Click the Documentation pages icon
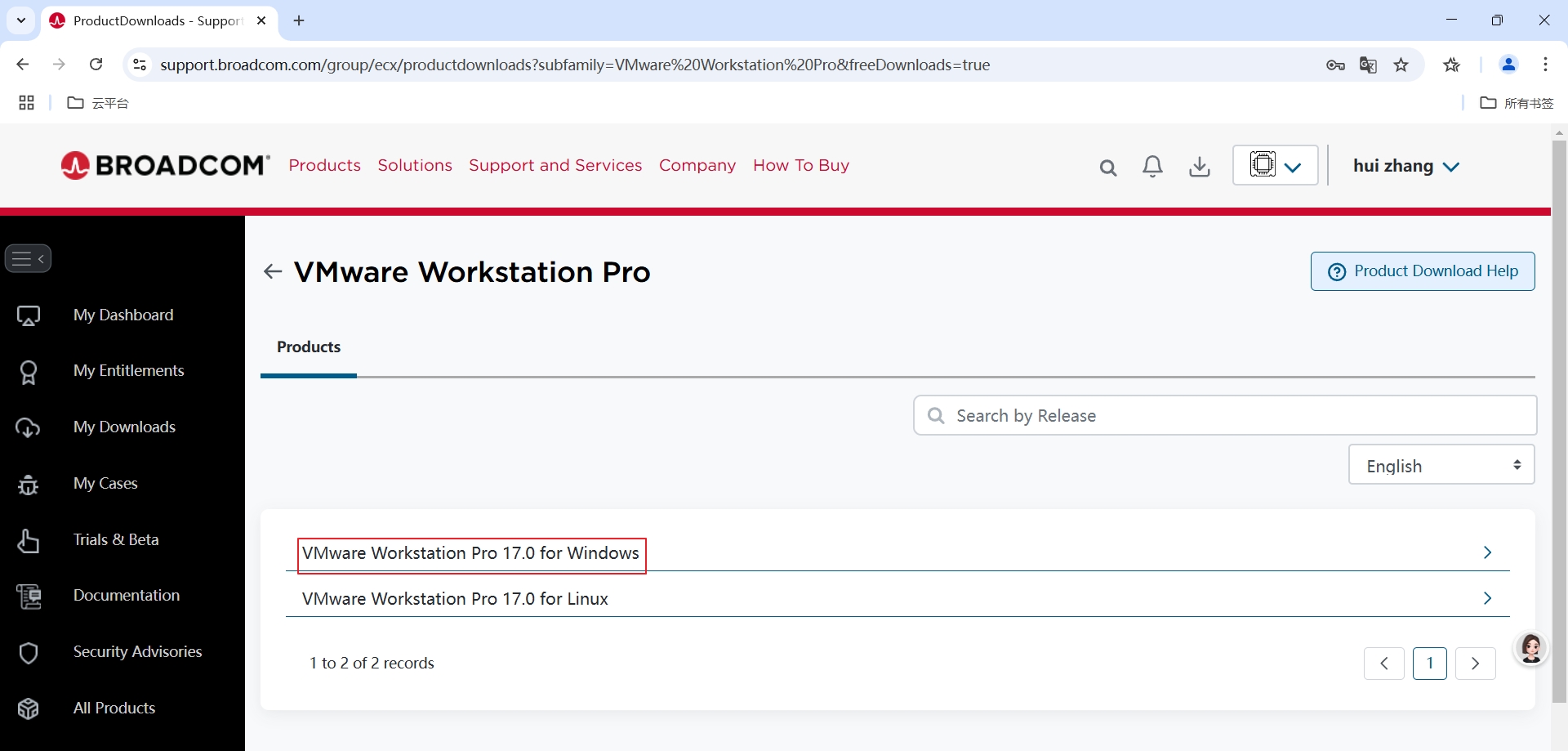Image resolution: width=1568 pixels, height=751 pixels. pyautogui.click(x=29, y=597)
